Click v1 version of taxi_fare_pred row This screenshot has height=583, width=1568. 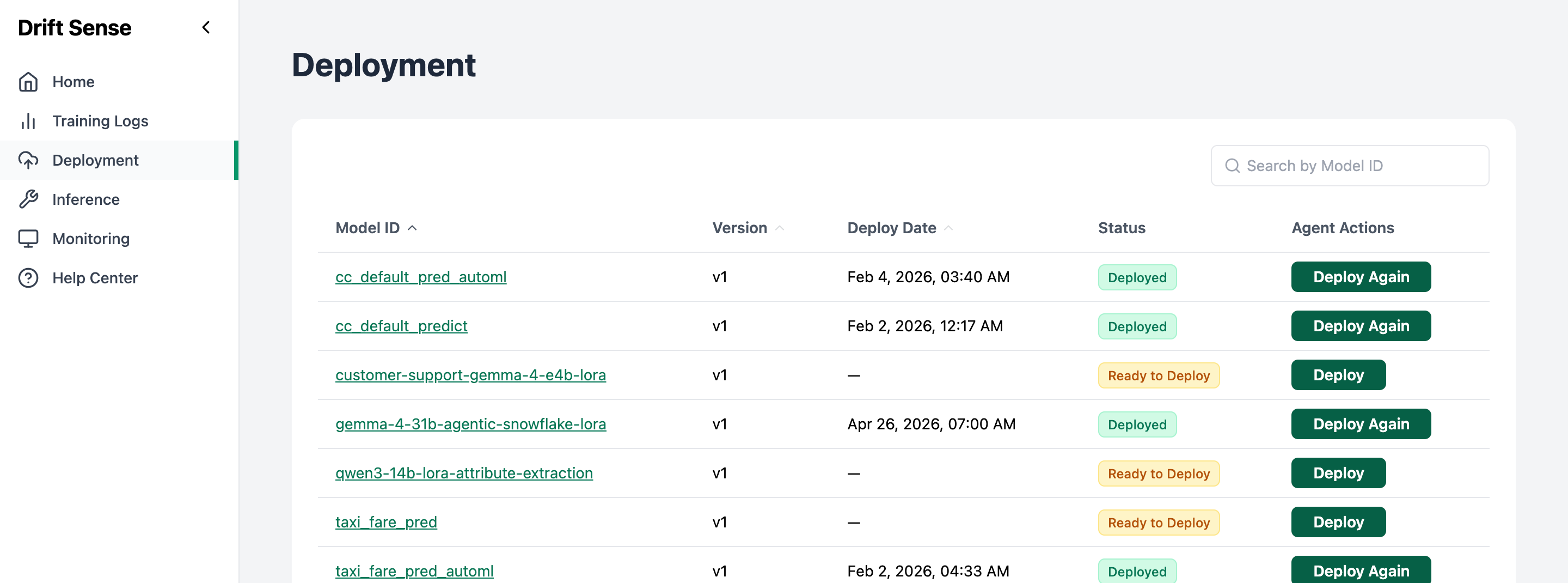click(719, 522)
